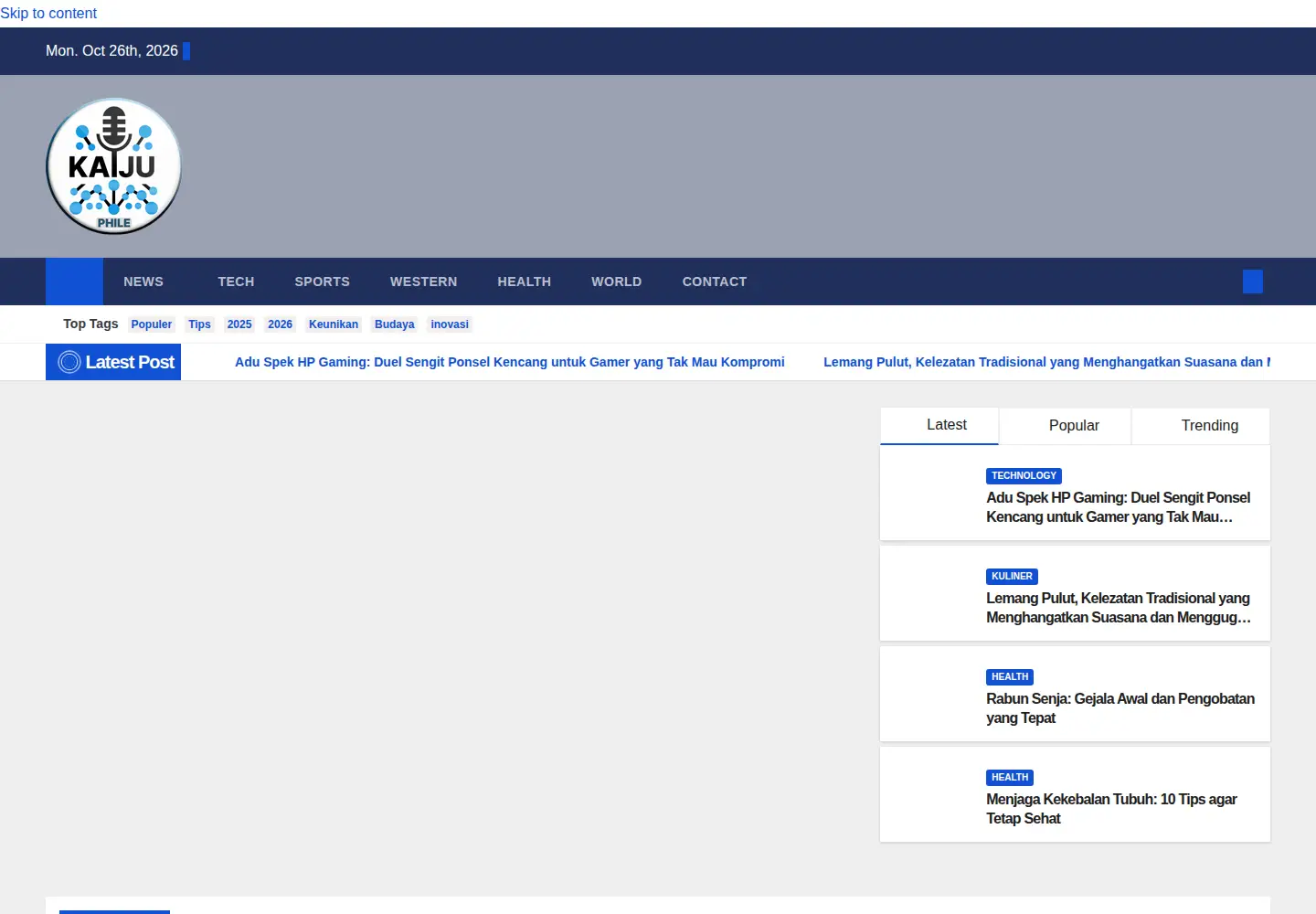Viewport: 1316px width, 914px height.
Task: Click the inovasi tag
Action: click(450, 324)
